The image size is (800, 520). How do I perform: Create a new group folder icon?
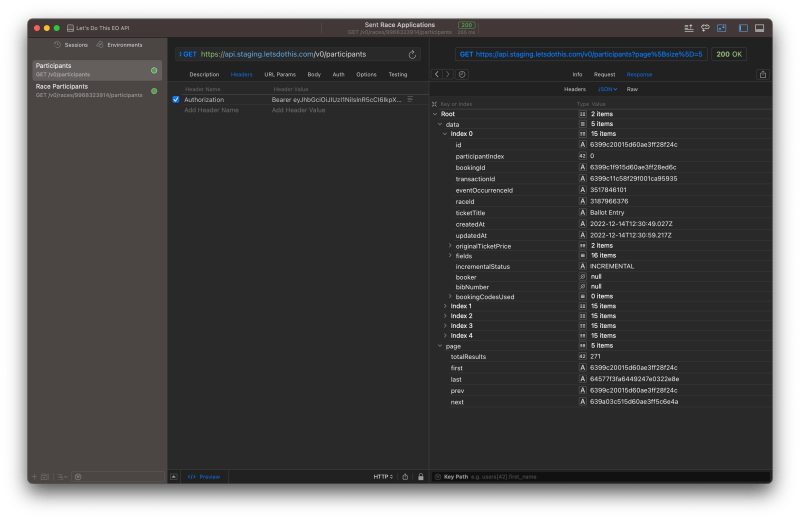point(45,477)
